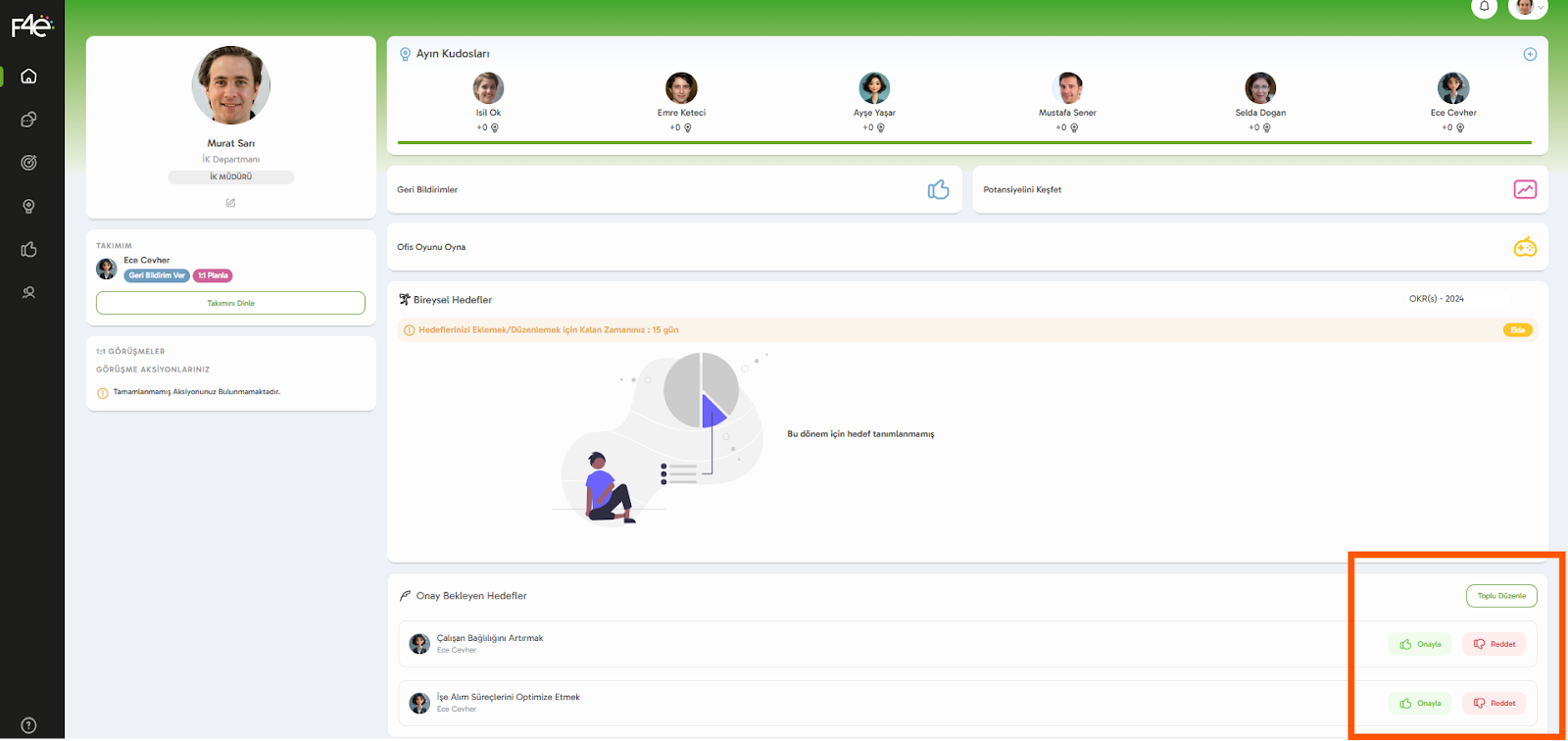This screenshot has width=1568, height=741.
Task: Open the Home page from sidebar
Action: [x=28, y=76]
